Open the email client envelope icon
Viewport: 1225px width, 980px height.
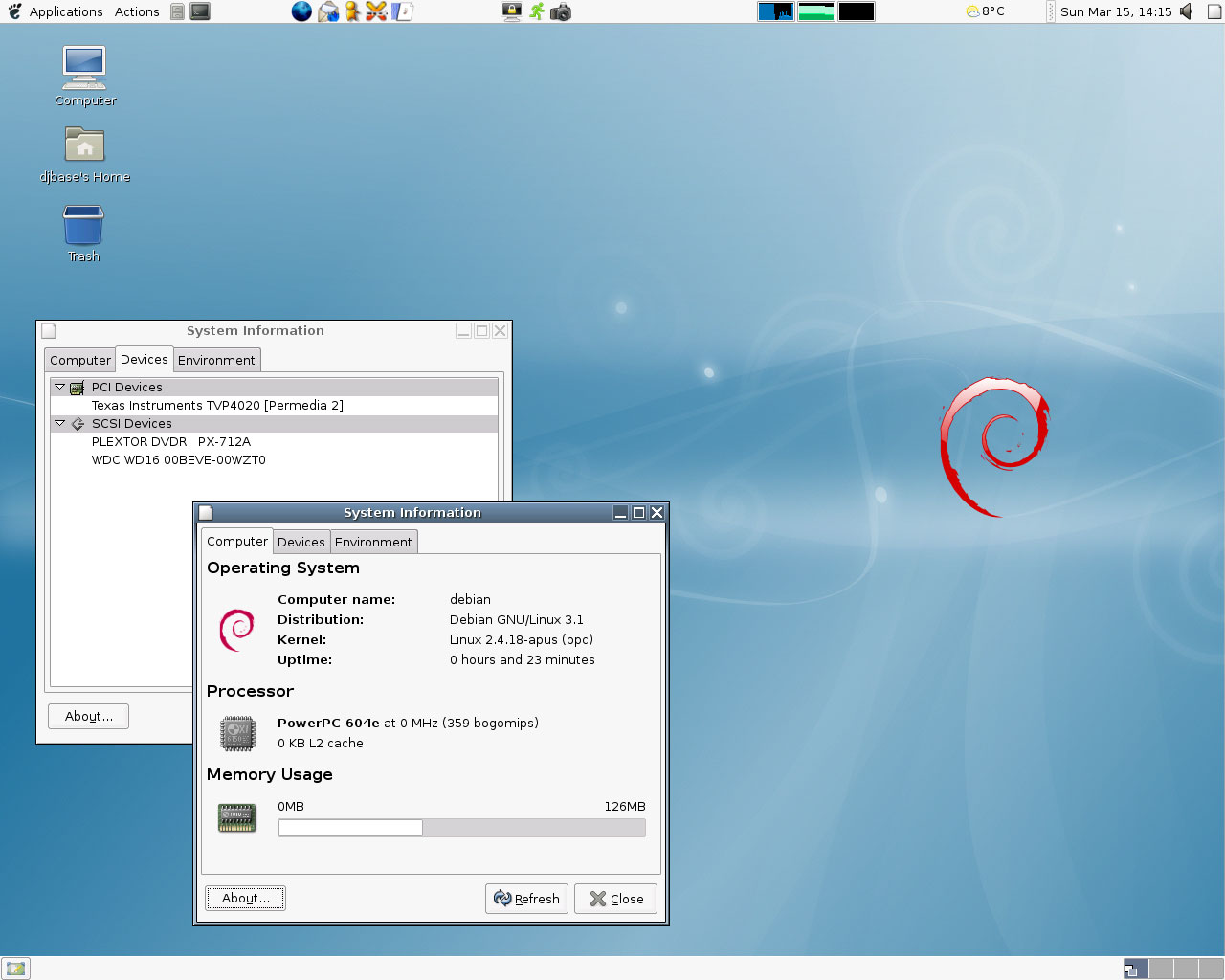click(x=328, y=11)
